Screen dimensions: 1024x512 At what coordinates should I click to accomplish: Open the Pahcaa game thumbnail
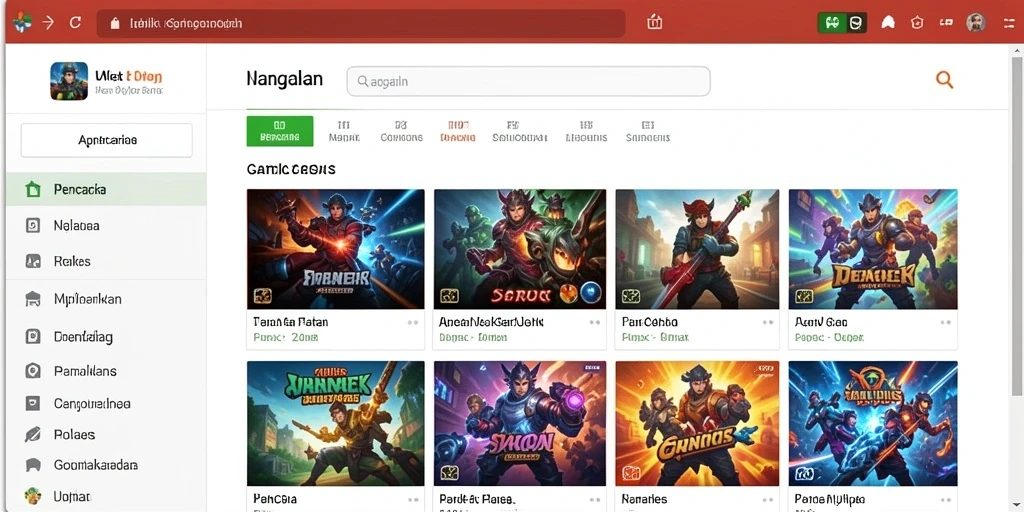click(336, 424)
